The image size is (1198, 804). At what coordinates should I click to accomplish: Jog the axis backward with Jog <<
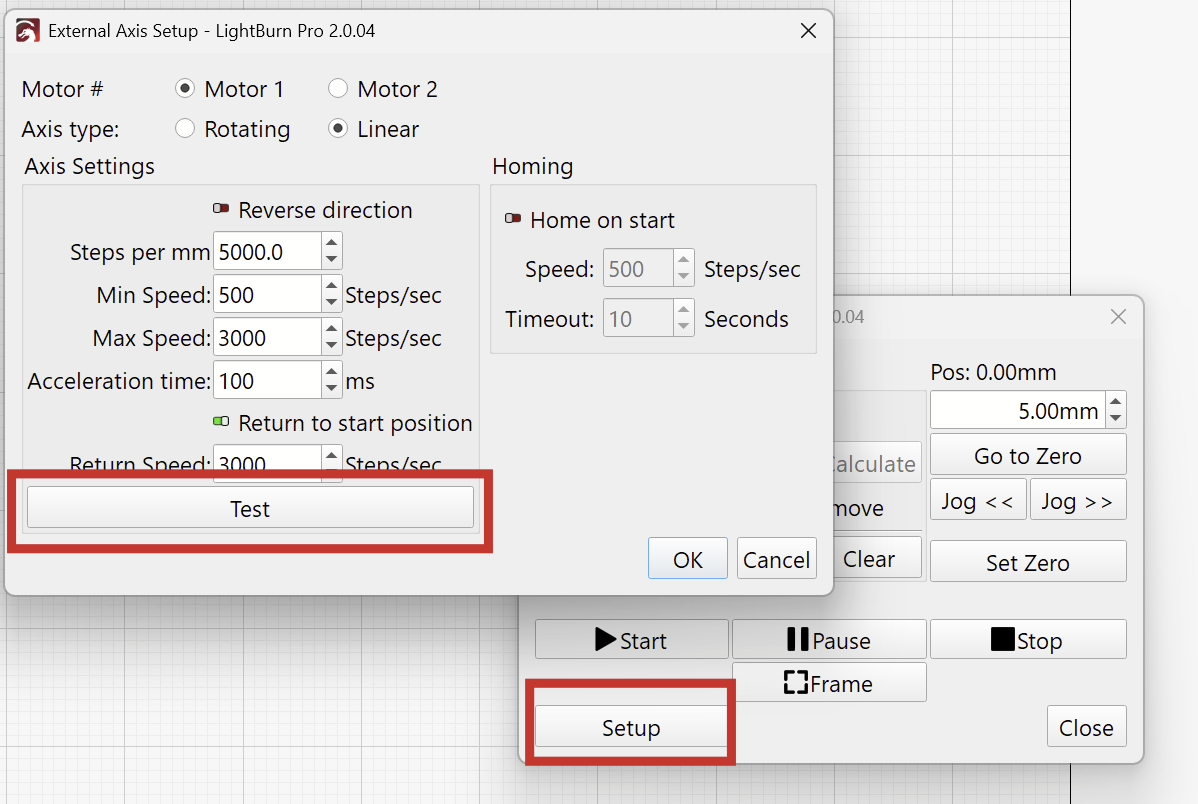click(978, 500)
